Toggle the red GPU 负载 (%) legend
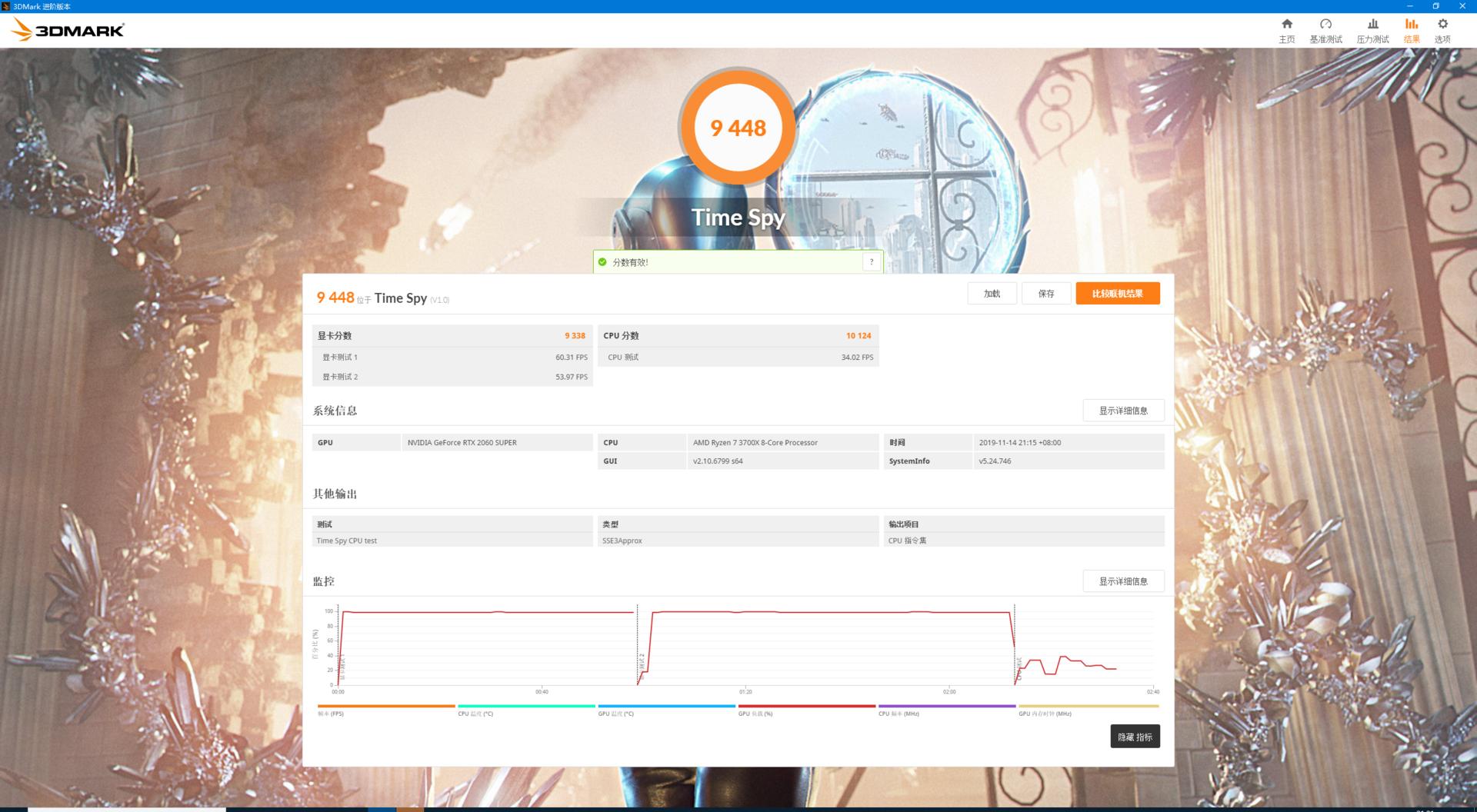The image size is (1477, 812). click(807, 710)
